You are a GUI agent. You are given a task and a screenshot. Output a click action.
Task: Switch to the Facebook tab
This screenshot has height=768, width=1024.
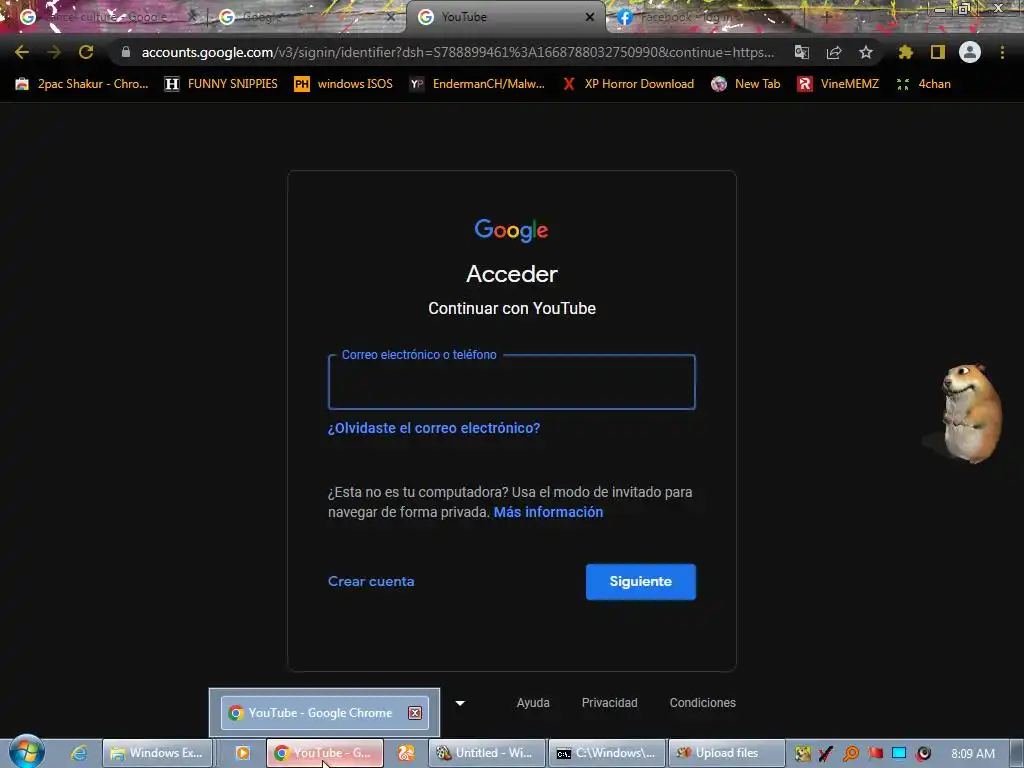[x=705, y=17]
